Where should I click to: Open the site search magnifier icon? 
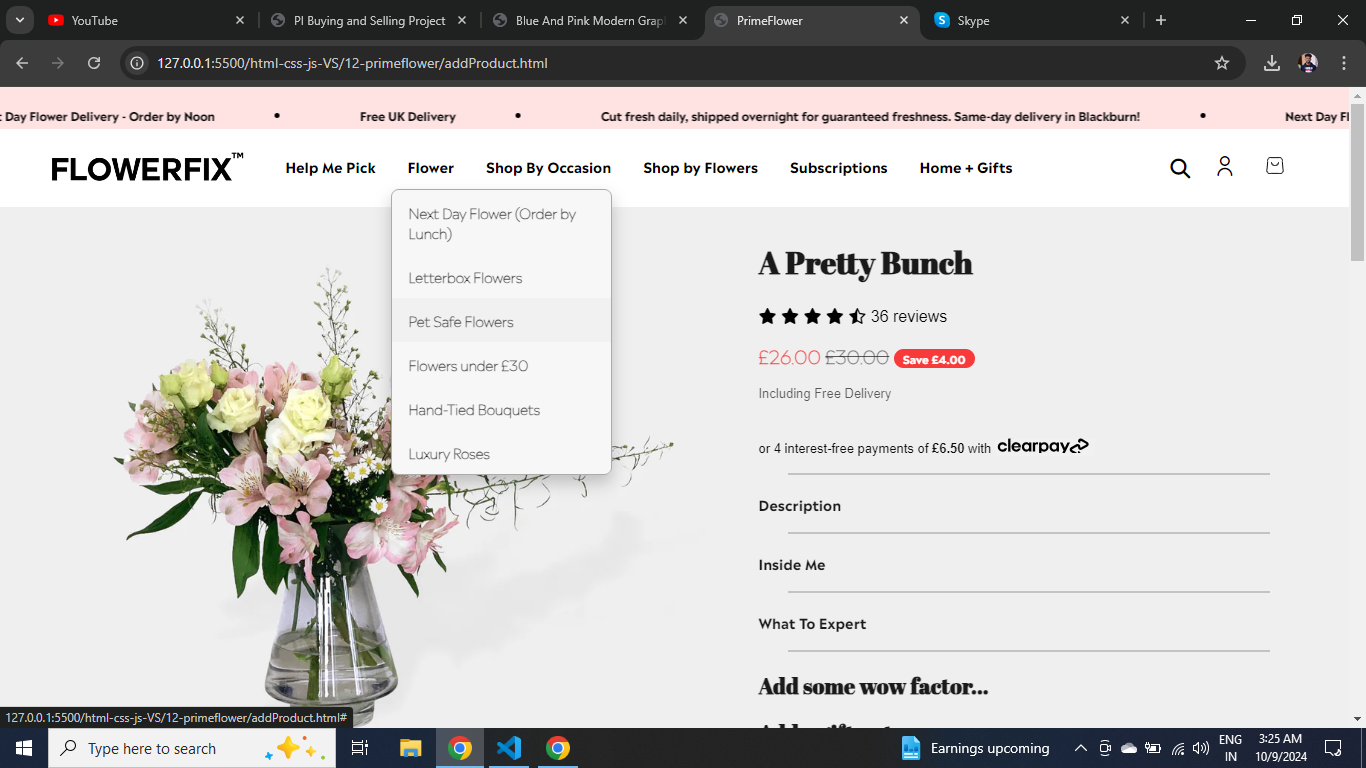pos(1180,168)
